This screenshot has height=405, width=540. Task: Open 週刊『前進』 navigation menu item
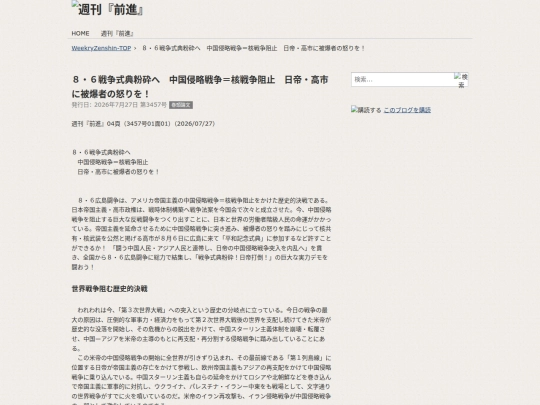pos(117,33)
